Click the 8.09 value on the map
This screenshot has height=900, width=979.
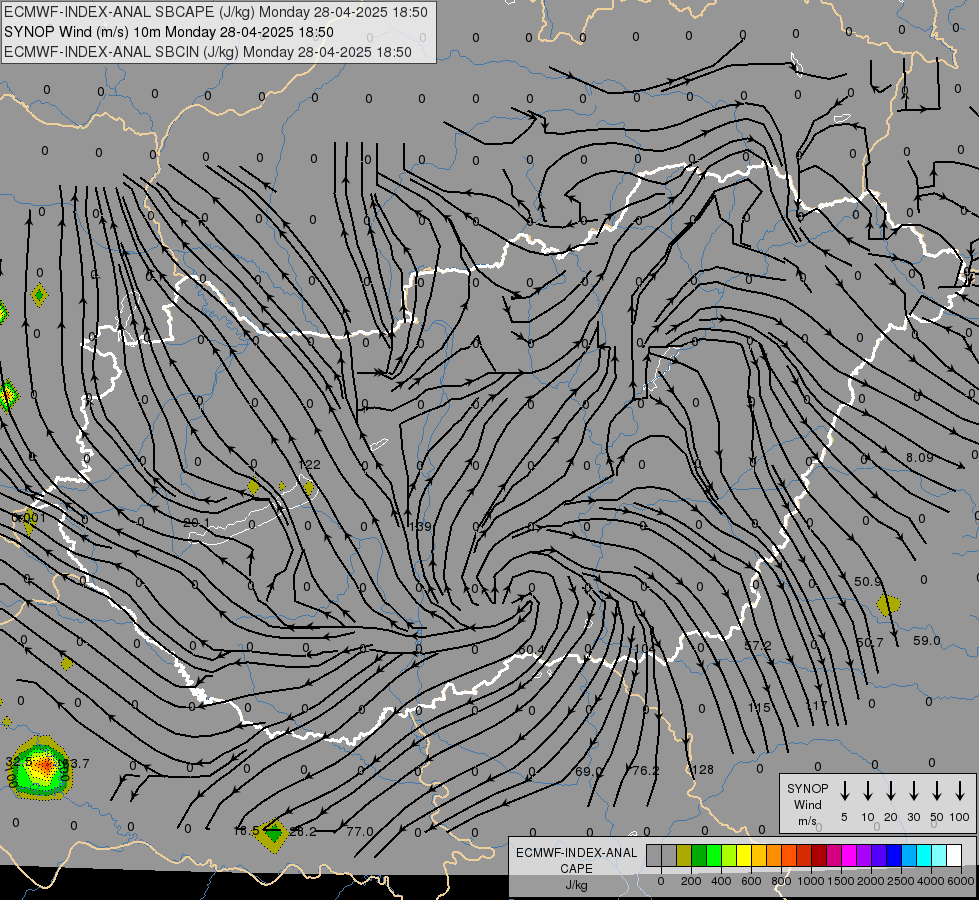(920, 458)
